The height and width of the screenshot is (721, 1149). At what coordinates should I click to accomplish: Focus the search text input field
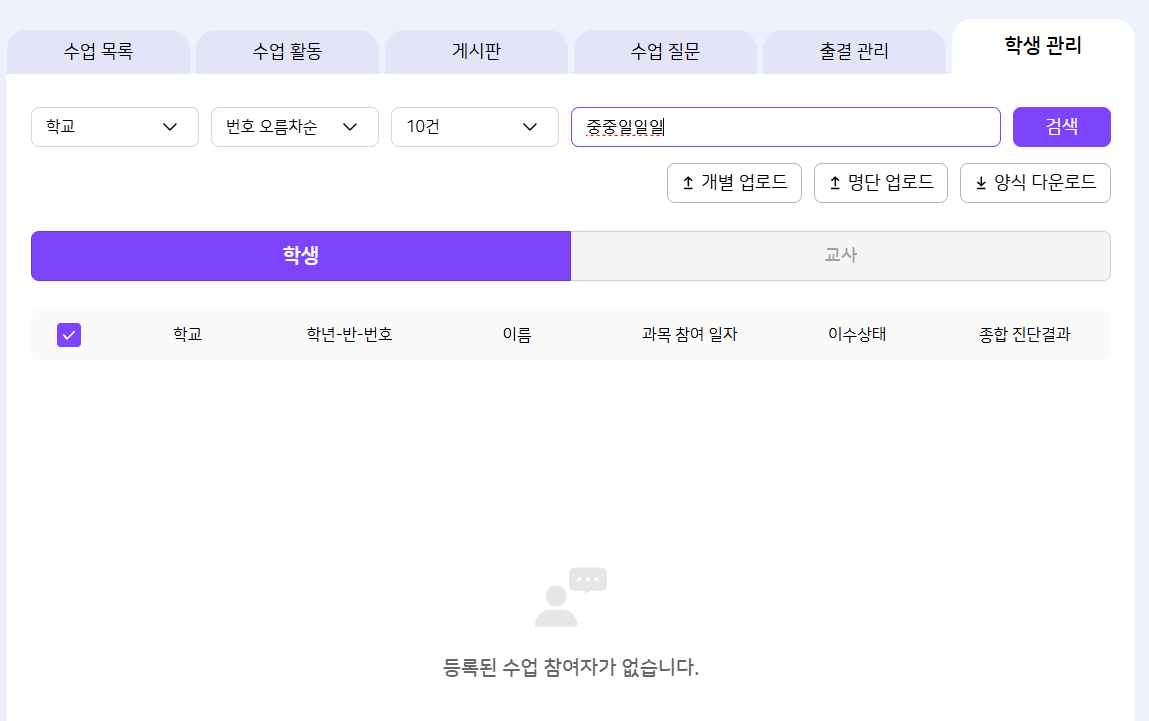coord(785,127)
